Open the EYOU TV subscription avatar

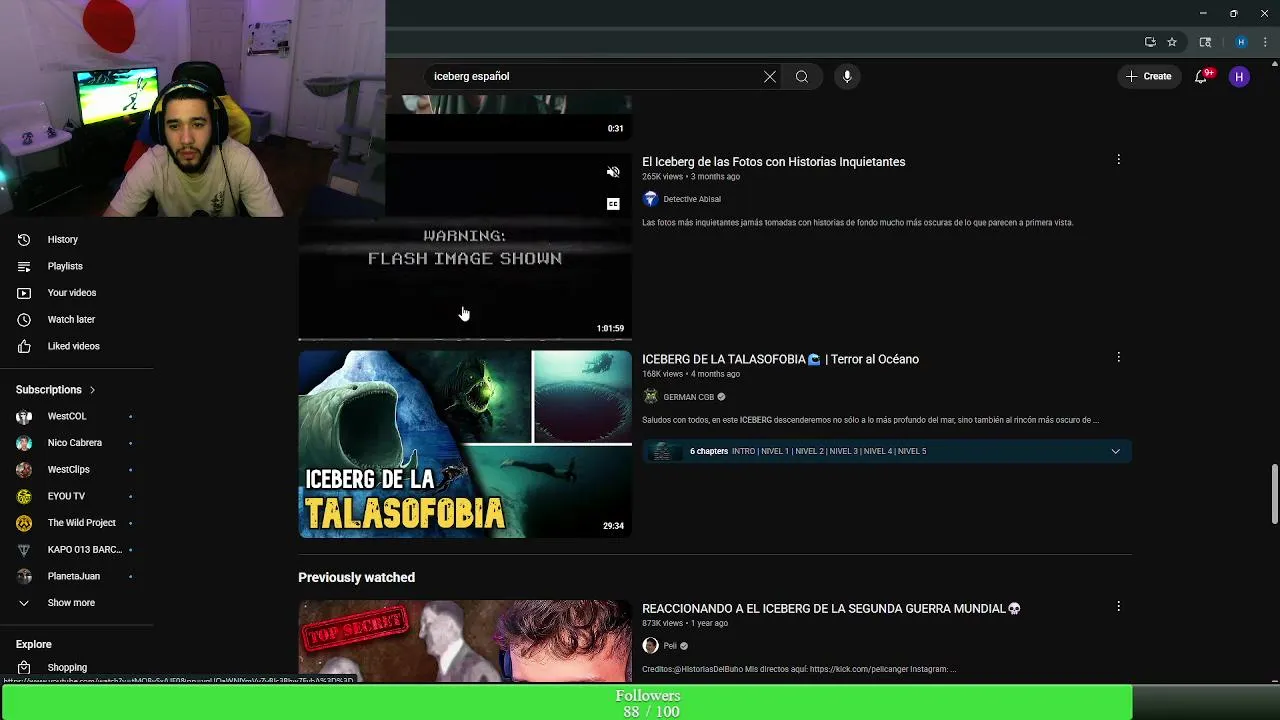[24, 496]
